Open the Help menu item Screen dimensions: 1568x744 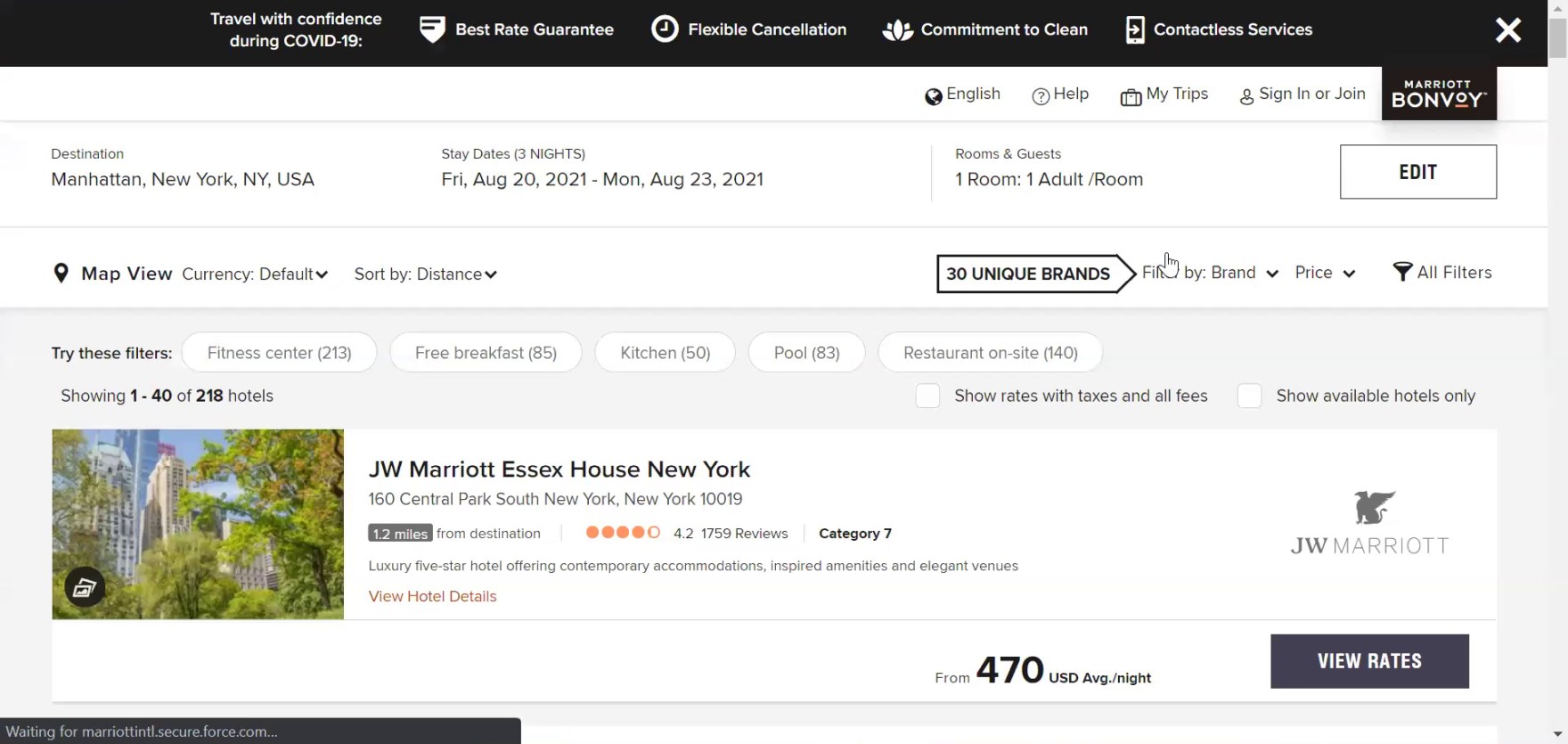click(1060, 94)
